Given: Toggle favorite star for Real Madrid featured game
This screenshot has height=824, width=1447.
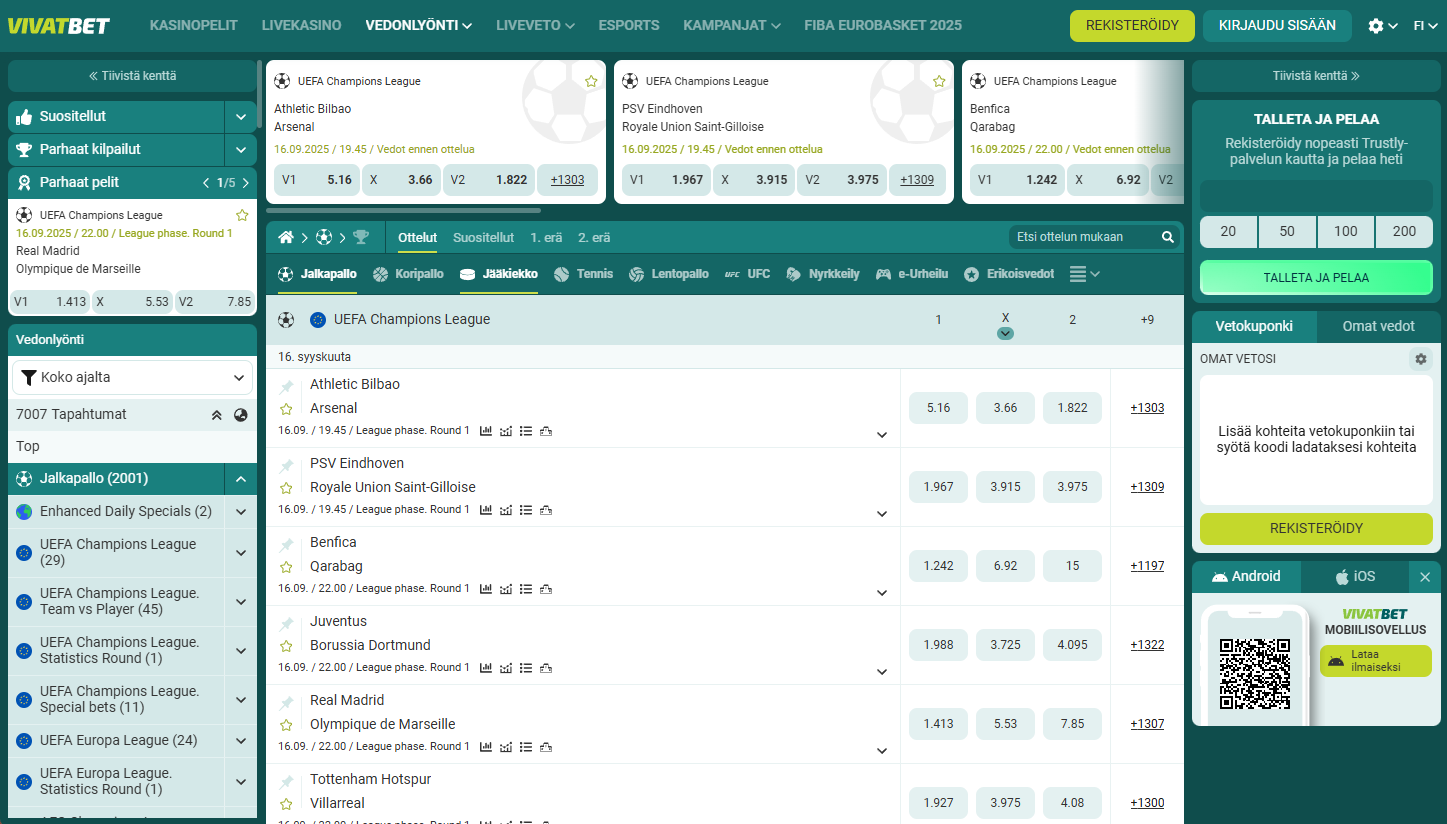Looking at the screenshot, I should pyautogui.click(x=242, y=215).
